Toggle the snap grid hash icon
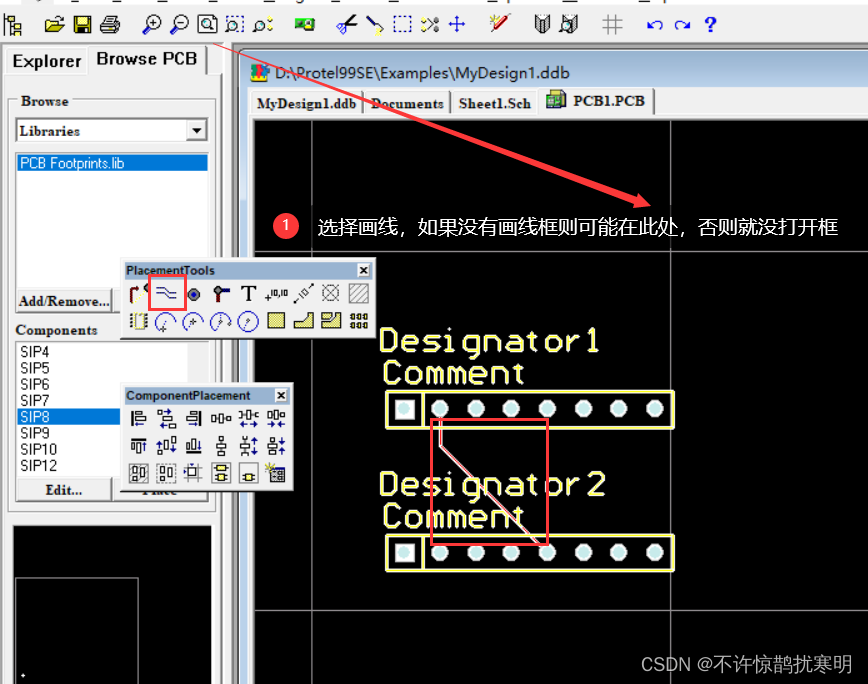Viewport: 868px width, 684px height. click(612, 24)
